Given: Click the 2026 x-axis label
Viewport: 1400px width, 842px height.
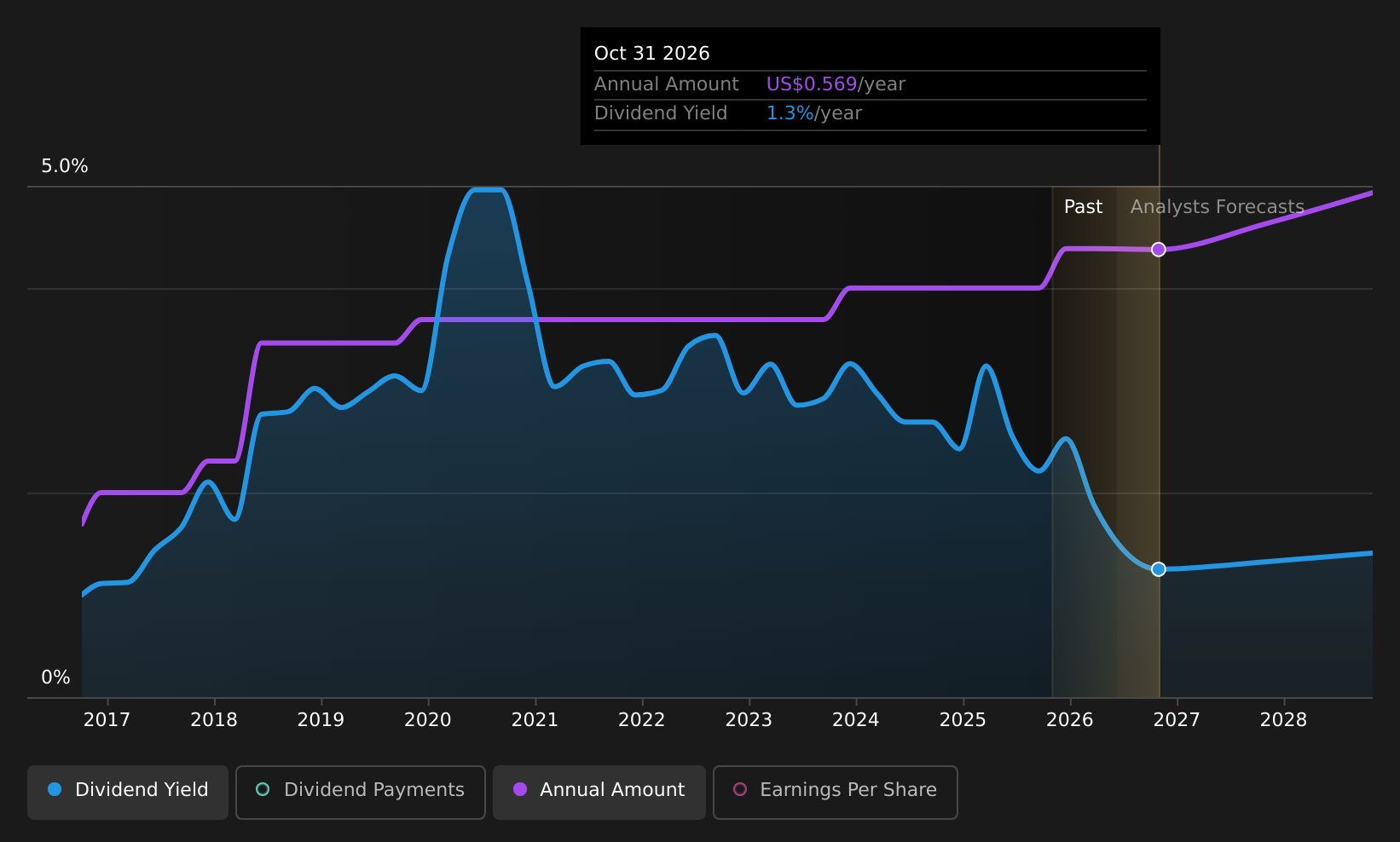Looking at the screenshot, I should 1070,720.
